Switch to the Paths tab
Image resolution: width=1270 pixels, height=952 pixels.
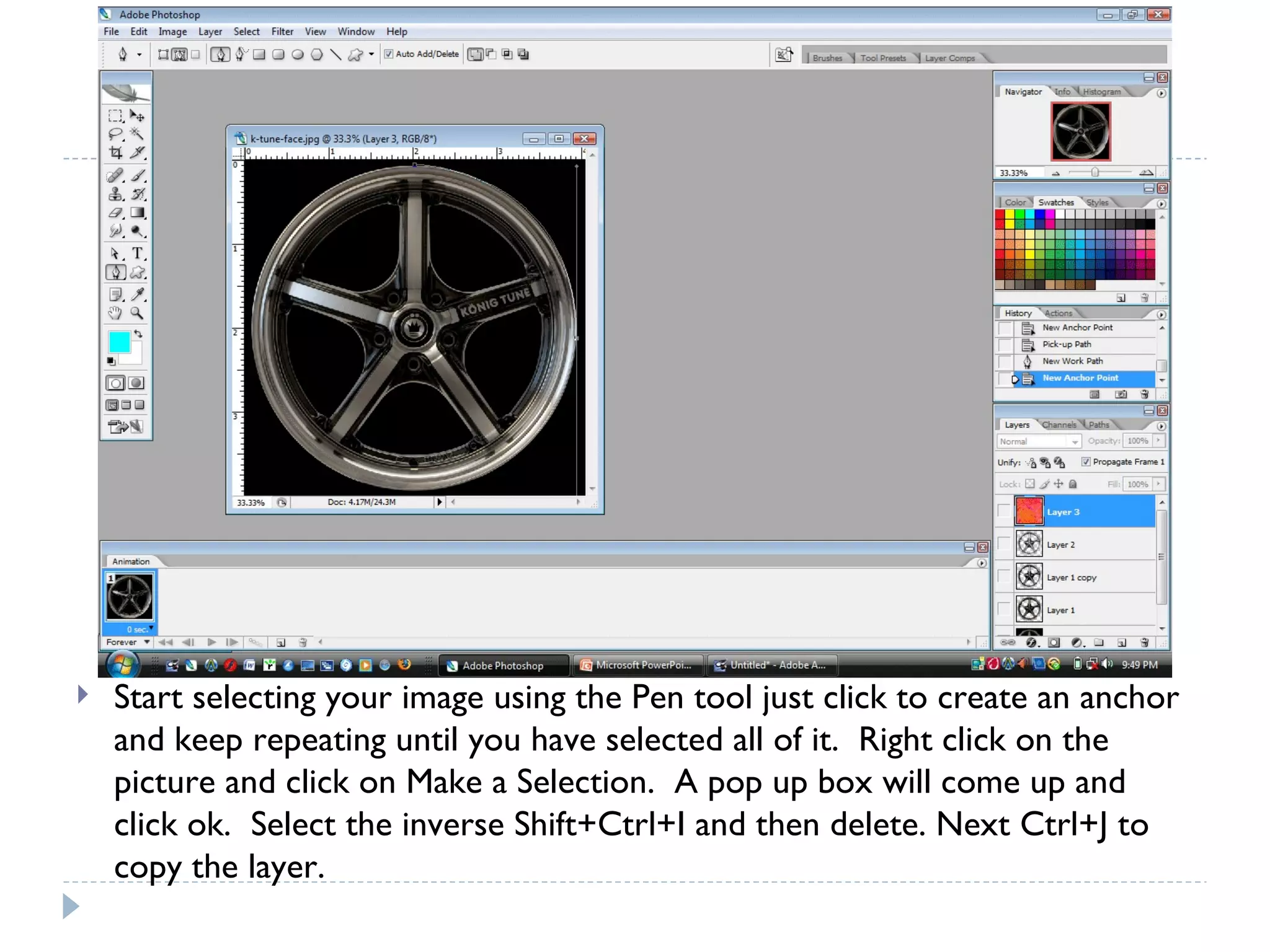click(x=1098, y=425)
